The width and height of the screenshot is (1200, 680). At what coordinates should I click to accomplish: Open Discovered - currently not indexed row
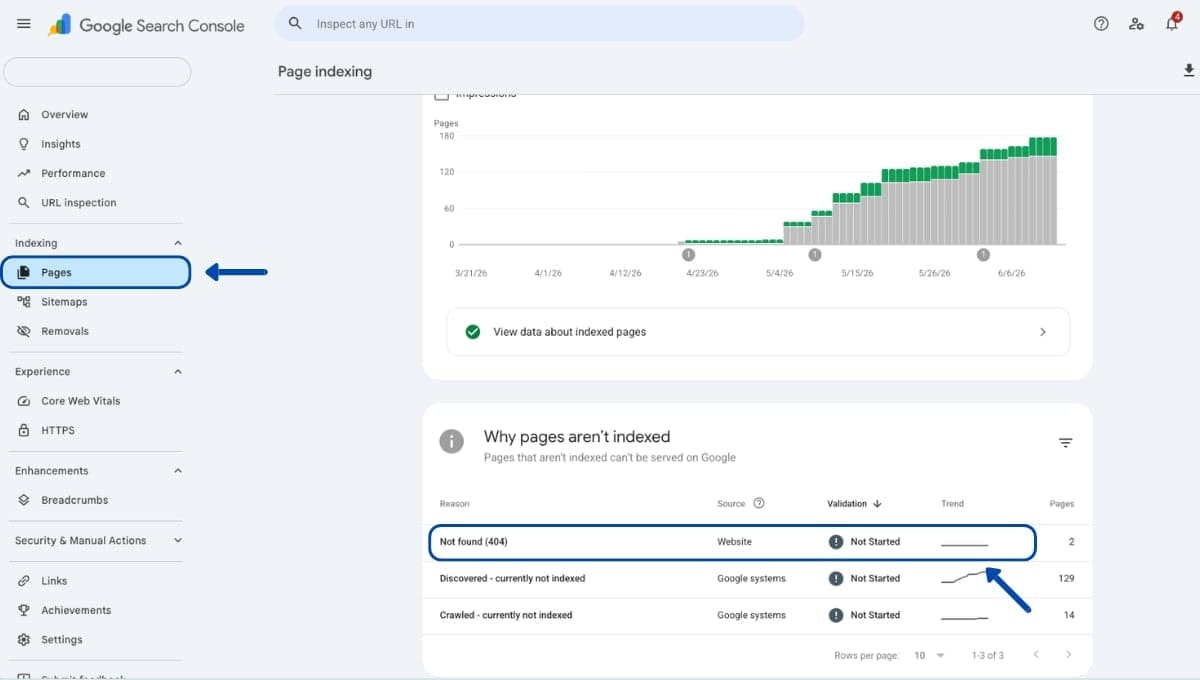pyautogui.click(x=758, y=578)
